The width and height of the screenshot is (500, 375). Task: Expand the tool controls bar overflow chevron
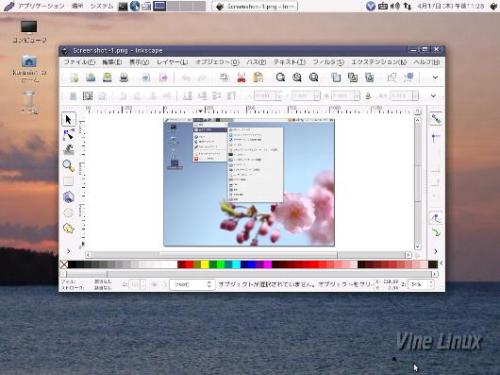click(x=433, y=96)
